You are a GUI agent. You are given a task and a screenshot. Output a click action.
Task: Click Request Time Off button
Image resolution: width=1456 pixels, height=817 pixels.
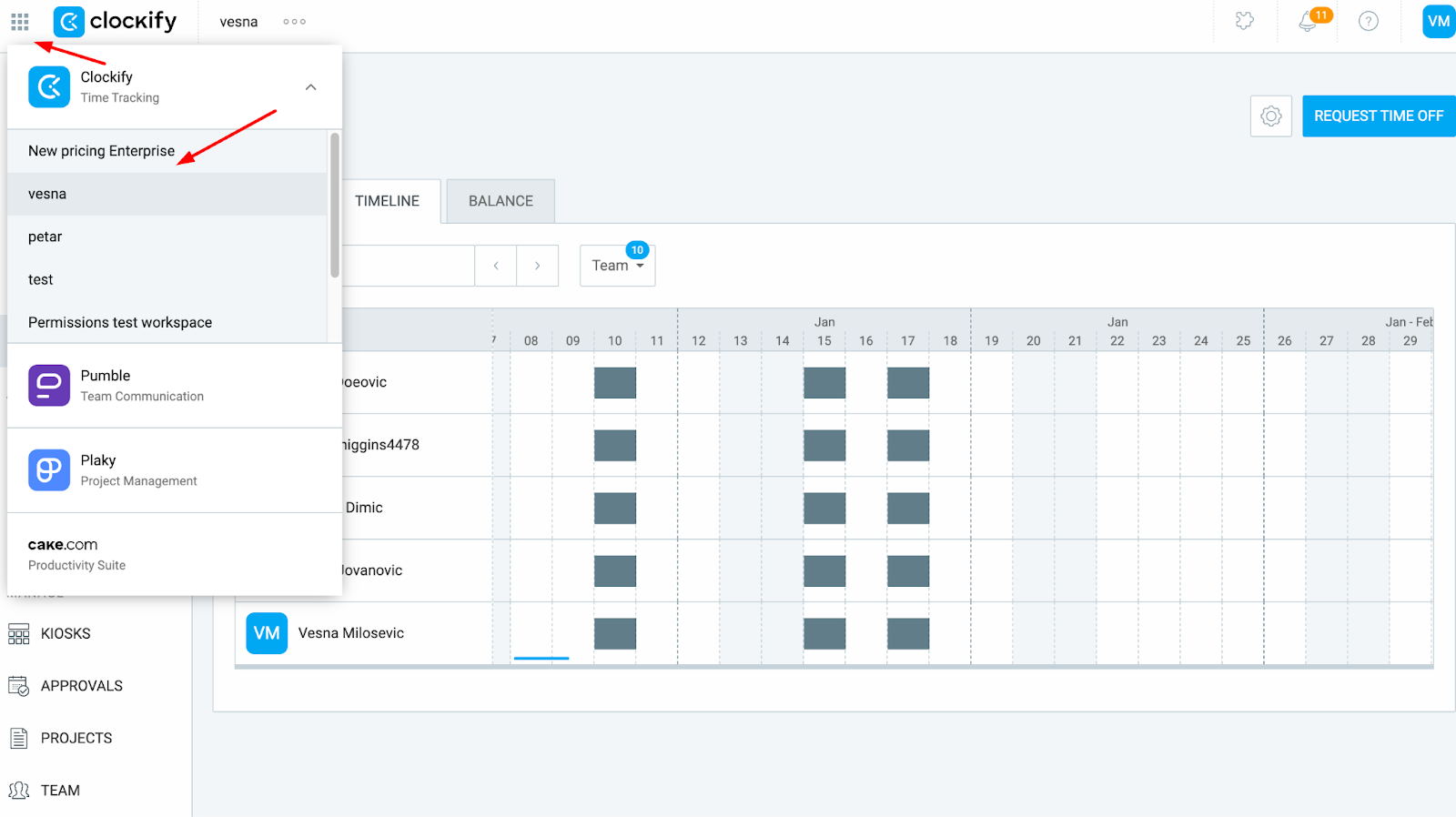tap(1379, 116)
